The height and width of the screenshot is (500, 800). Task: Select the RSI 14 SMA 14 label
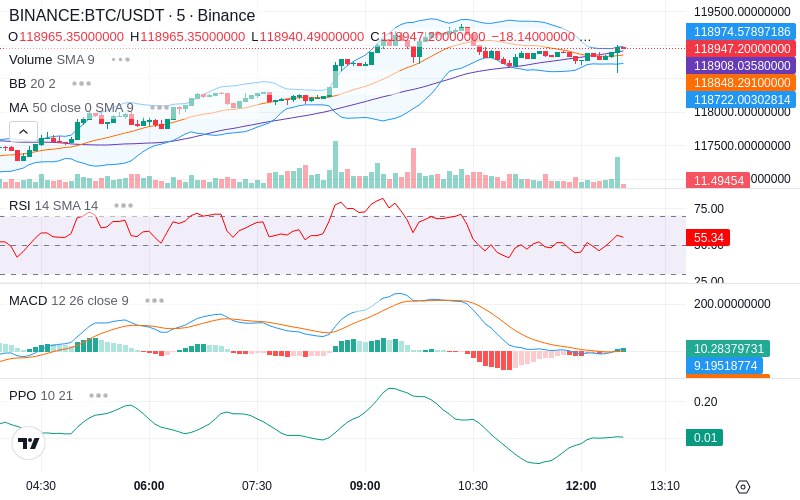[54, 206]
